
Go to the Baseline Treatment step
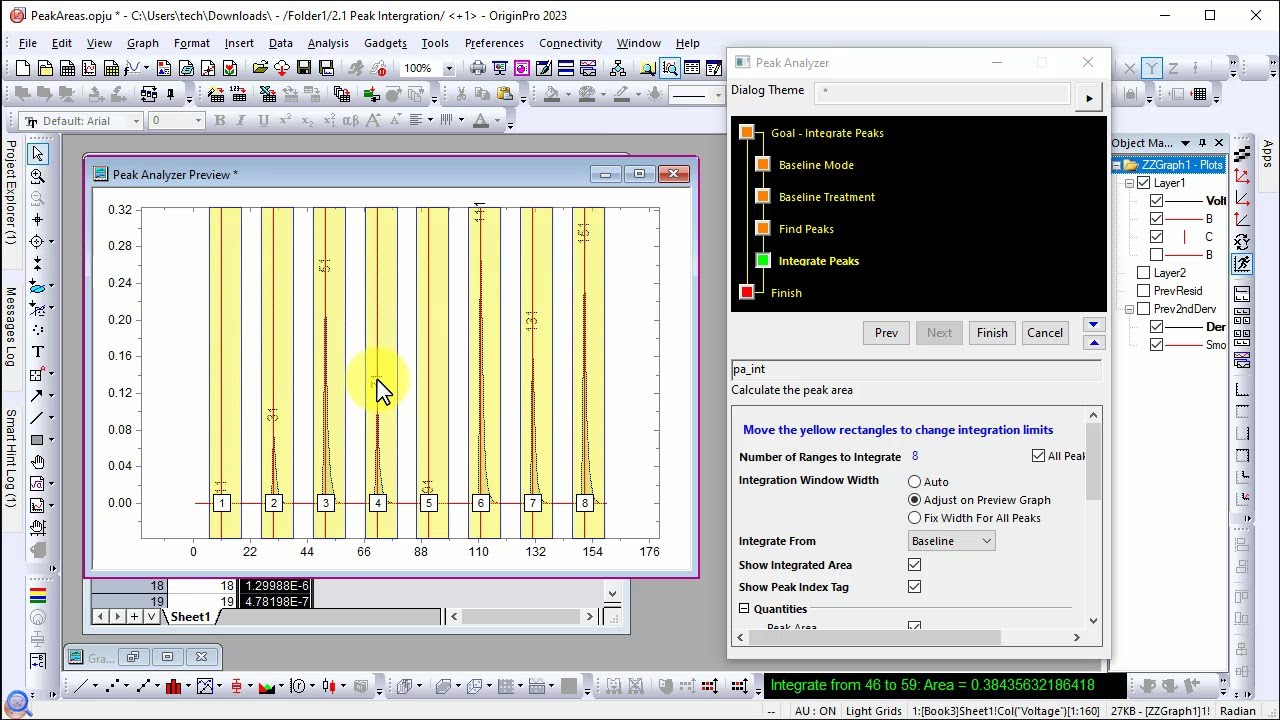[x=827, y=197]
